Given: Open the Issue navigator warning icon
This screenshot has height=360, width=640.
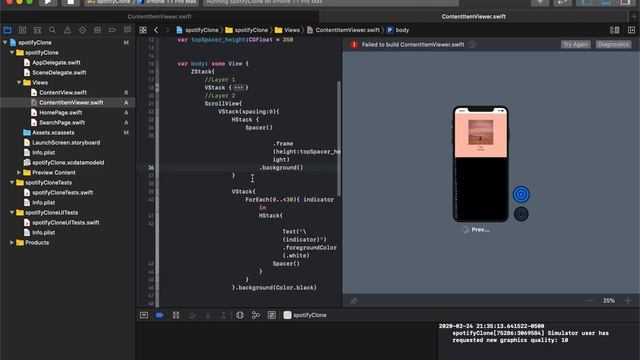Looking at the screenshot, I should pos(67,30).
